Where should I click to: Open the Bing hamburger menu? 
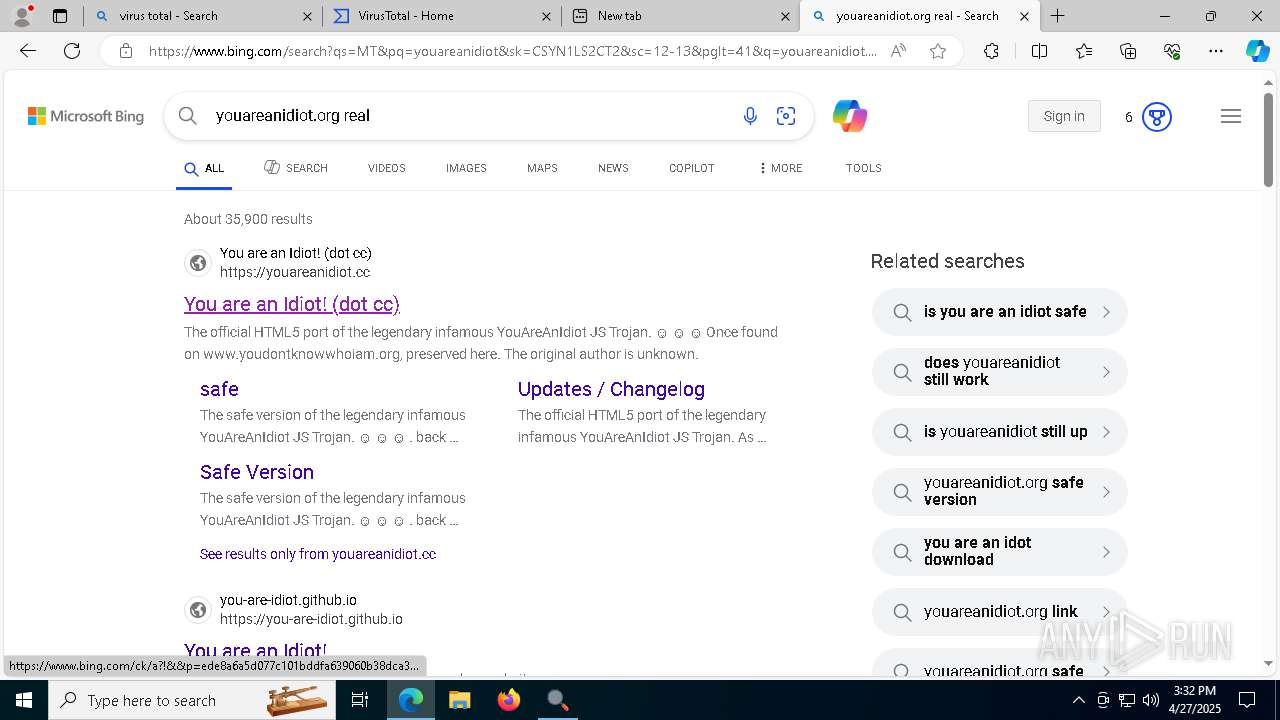(1231, 116)
